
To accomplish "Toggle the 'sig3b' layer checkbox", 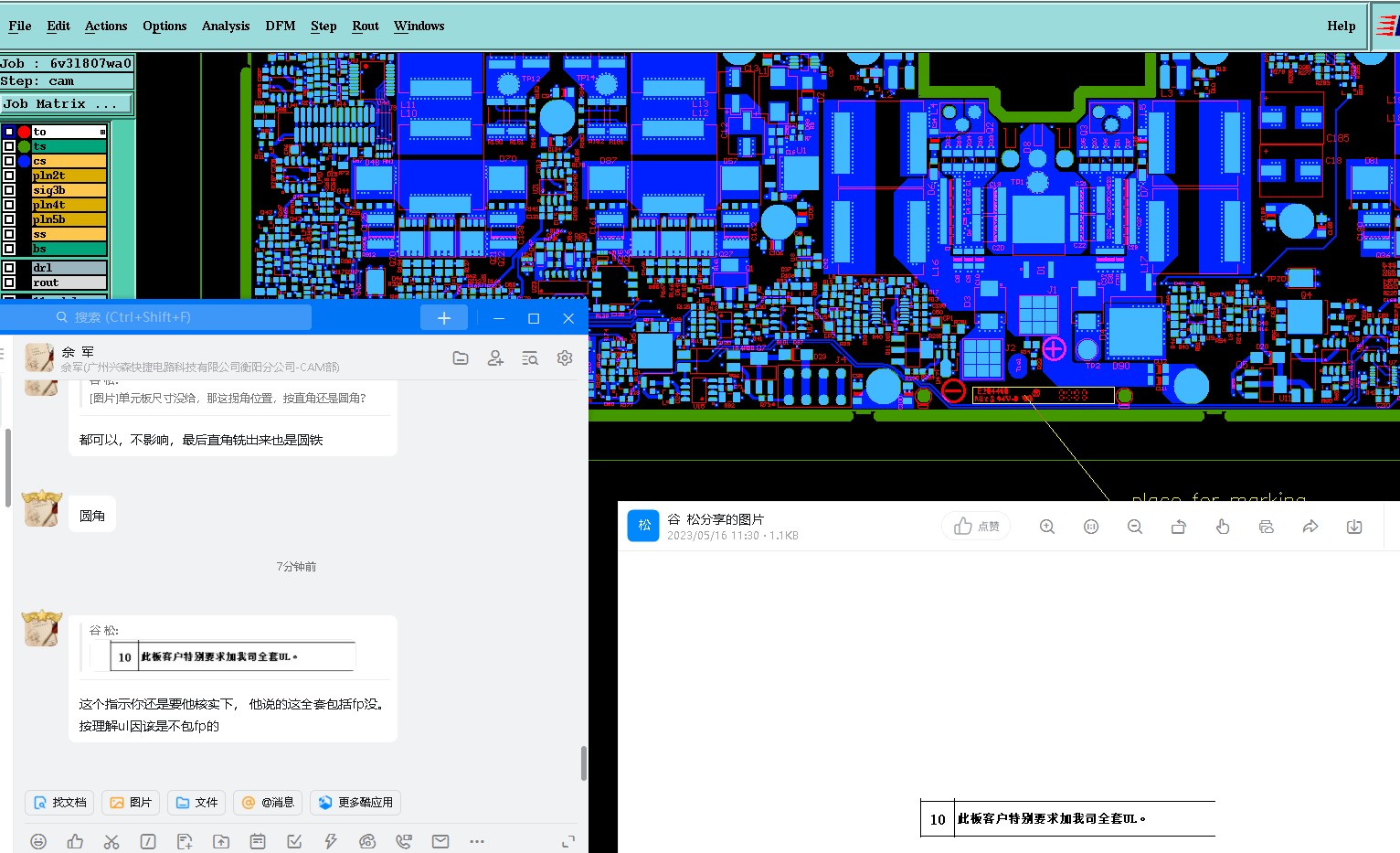I will (x=9, y=190).
